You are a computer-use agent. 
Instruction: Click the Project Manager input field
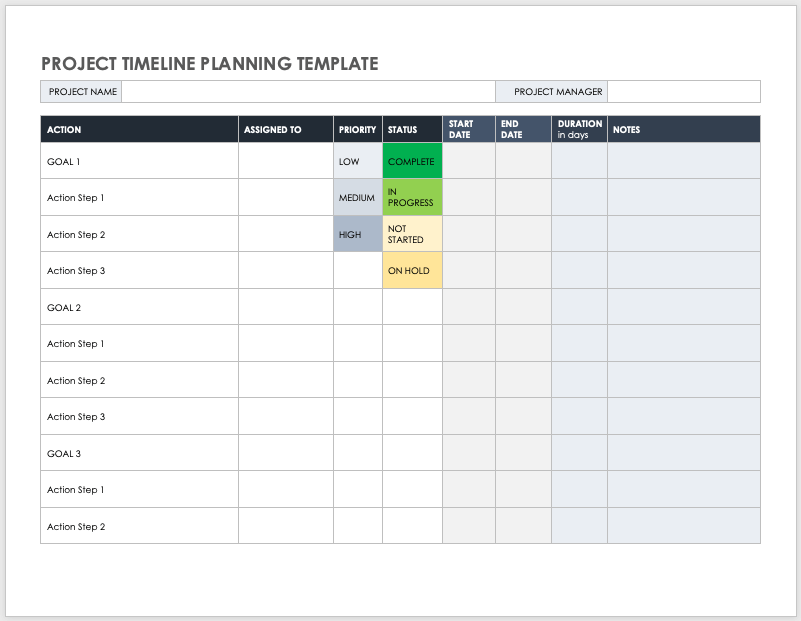(x=683, y=92)
